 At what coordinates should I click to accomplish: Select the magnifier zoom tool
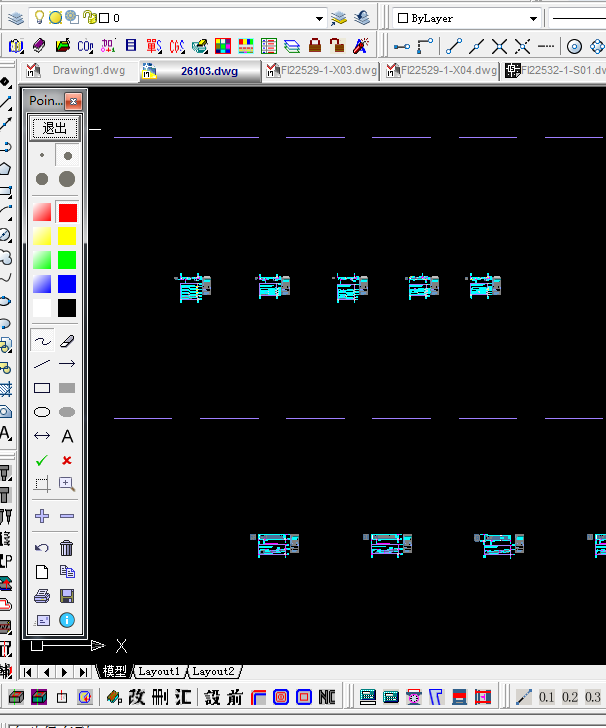tap(67, 484)
